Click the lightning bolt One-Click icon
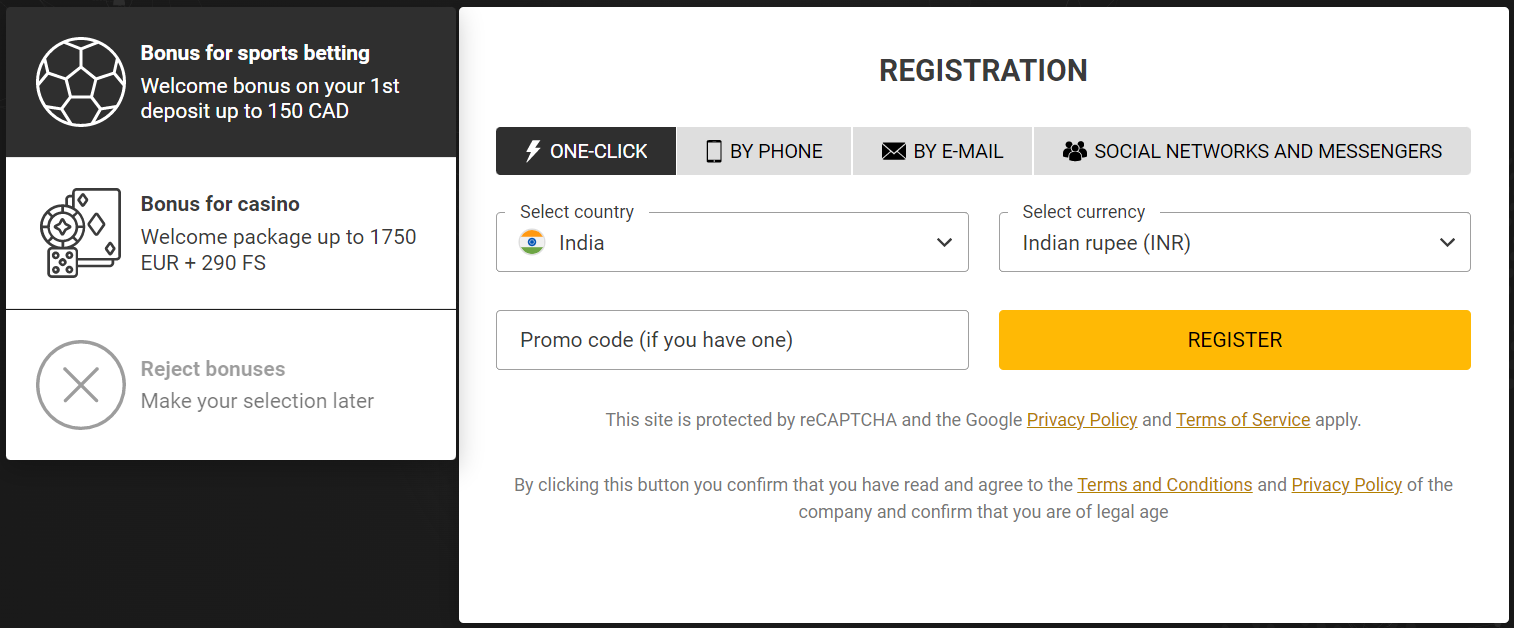This screenshot has height=628, width=1514. (x=533, y=151)
